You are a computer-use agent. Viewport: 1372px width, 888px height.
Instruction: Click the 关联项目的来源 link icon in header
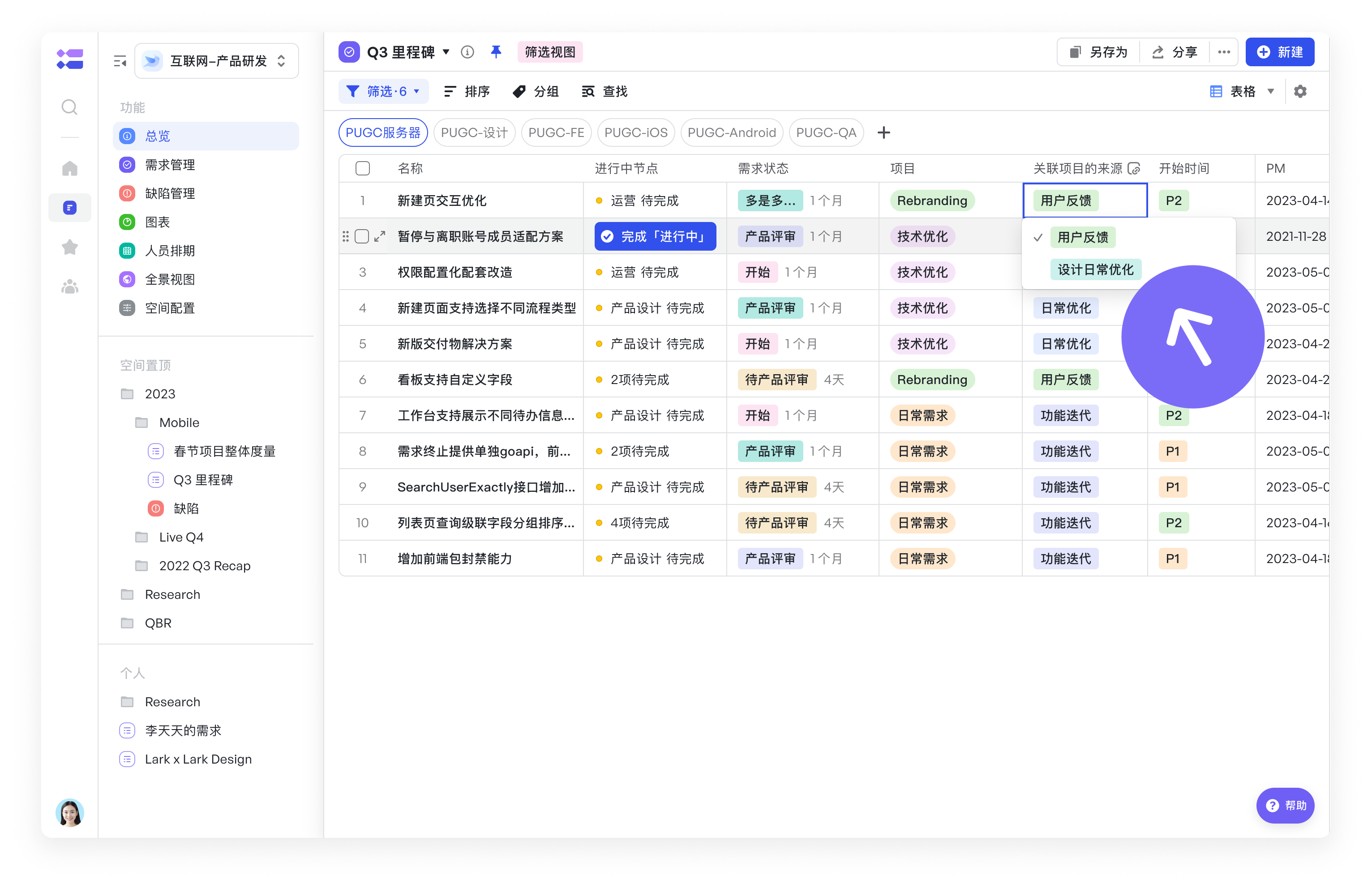coord(1134,168)
